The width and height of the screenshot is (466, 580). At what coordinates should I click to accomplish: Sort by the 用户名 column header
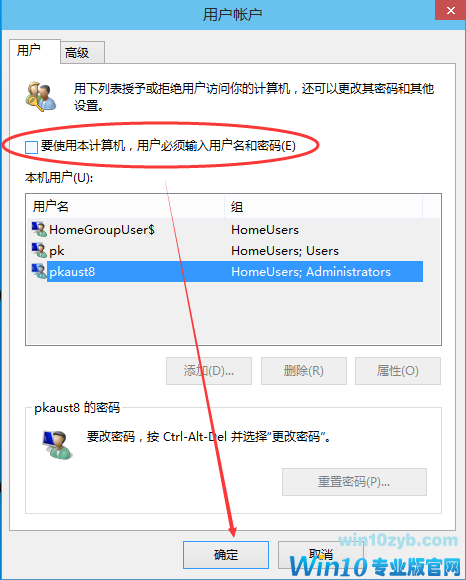126,206
